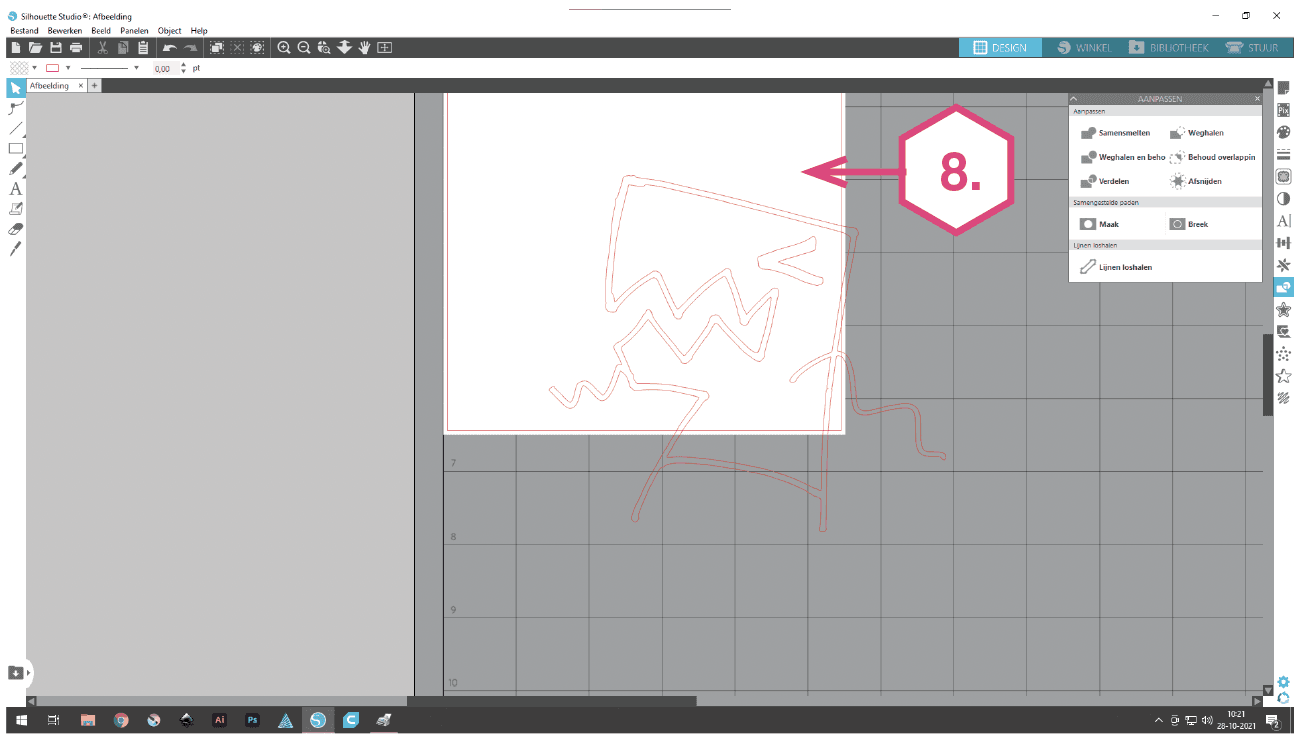Open the Beeld menu
This screenshot has height=736, width=1296.
click(x=101, y=31)
